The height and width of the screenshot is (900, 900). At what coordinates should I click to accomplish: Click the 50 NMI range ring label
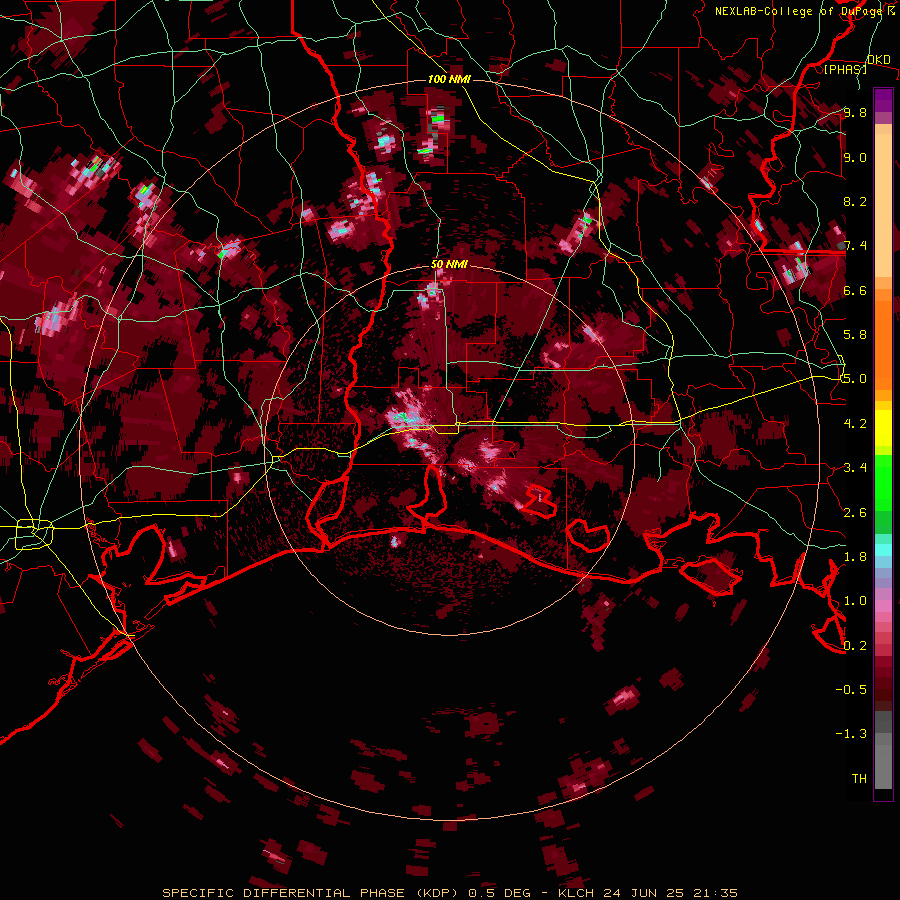[449, 265]
